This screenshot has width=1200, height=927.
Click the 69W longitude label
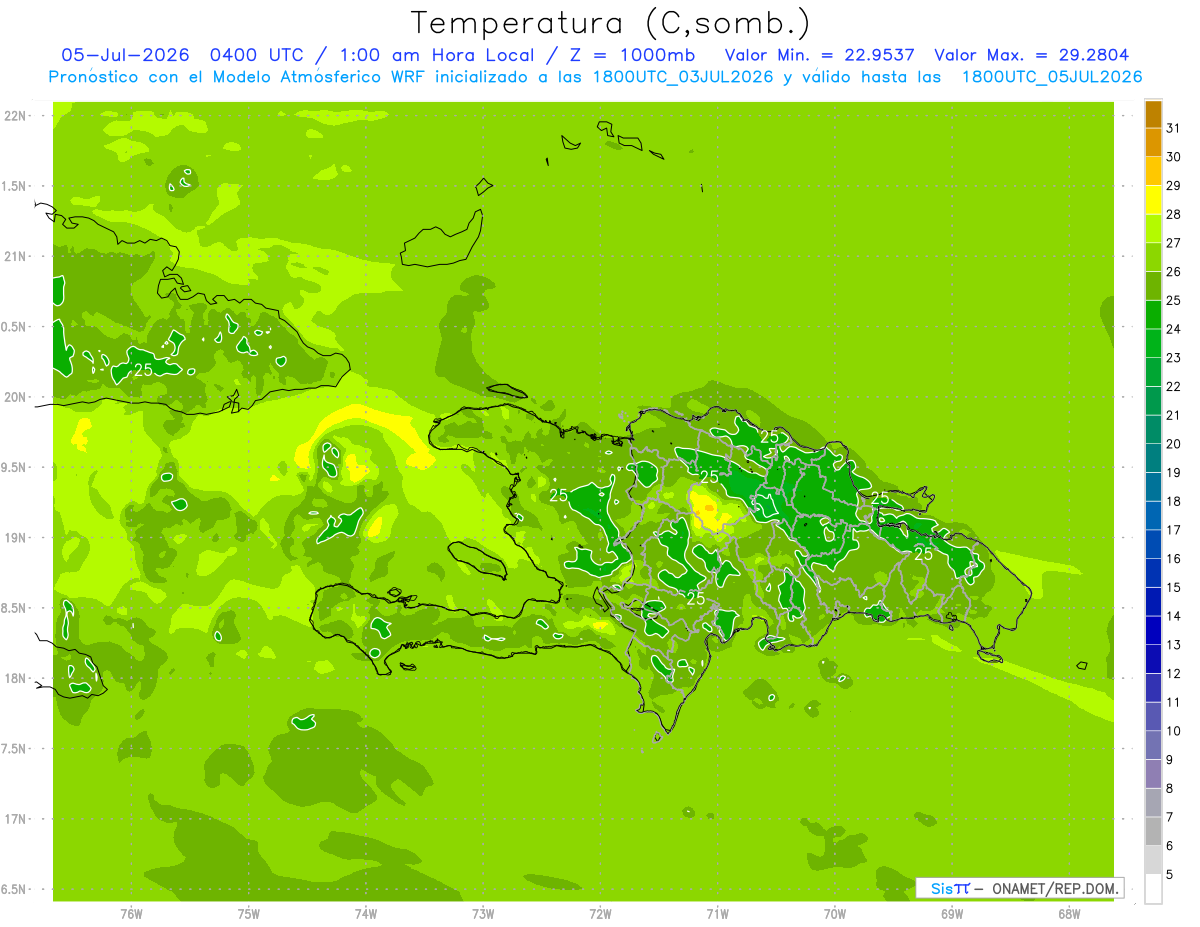pyautogui.click(x=952, y=913)
